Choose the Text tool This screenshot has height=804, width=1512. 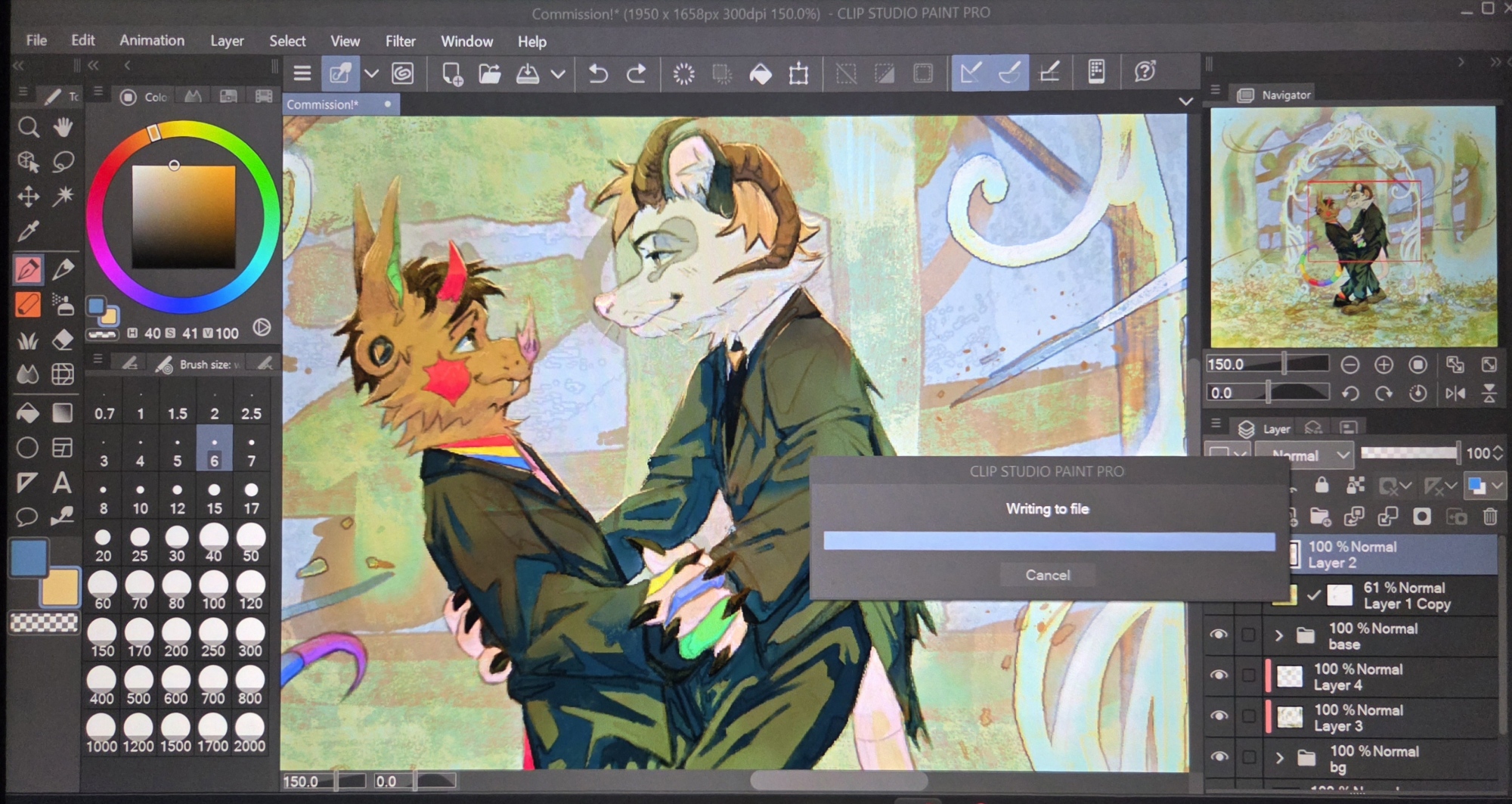[x=63, y=483]
